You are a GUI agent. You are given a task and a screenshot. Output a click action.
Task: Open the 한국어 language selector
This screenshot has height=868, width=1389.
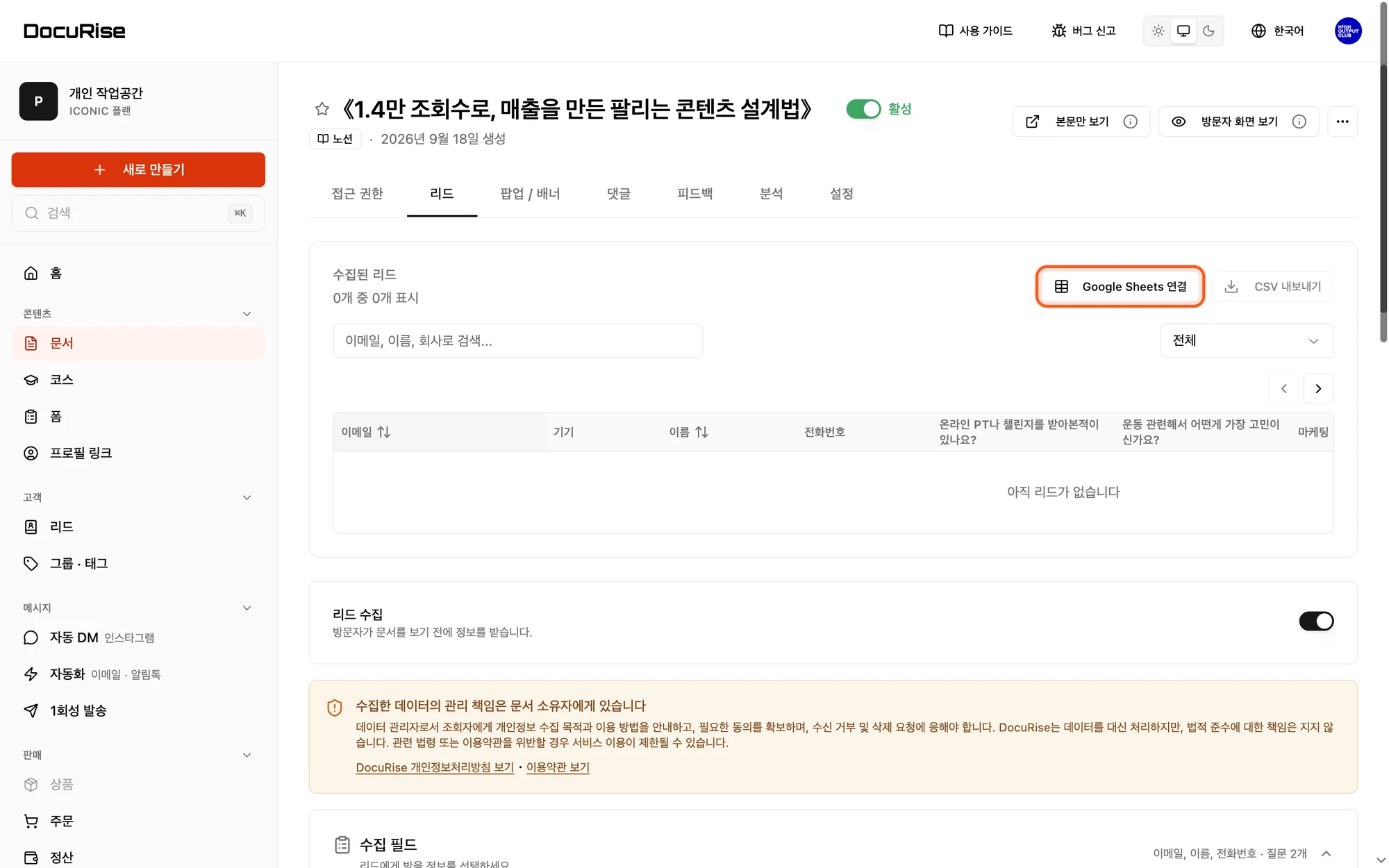[x=1278, y=31]
